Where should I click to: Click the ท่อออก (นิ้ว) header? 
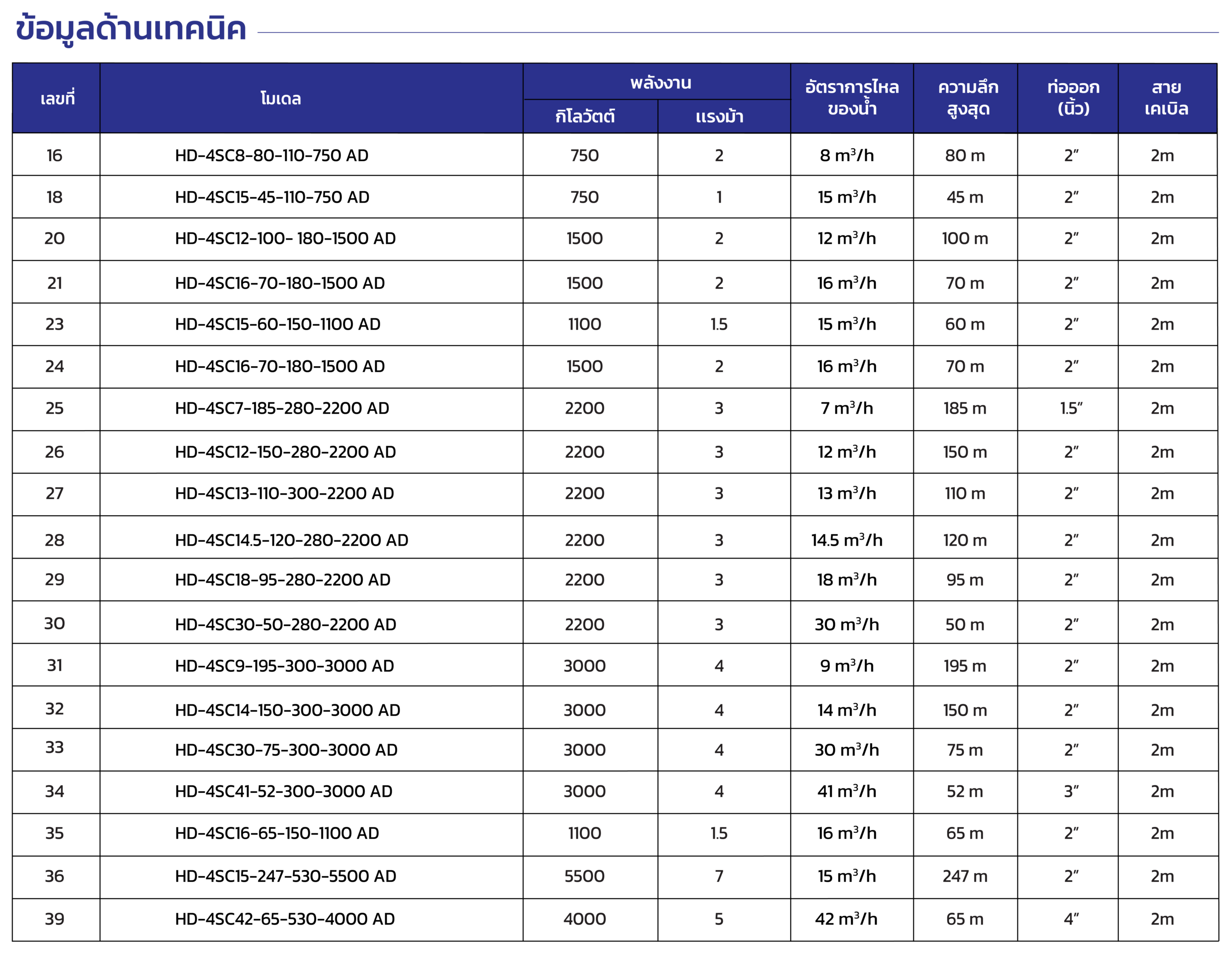tap(1073, 98)
